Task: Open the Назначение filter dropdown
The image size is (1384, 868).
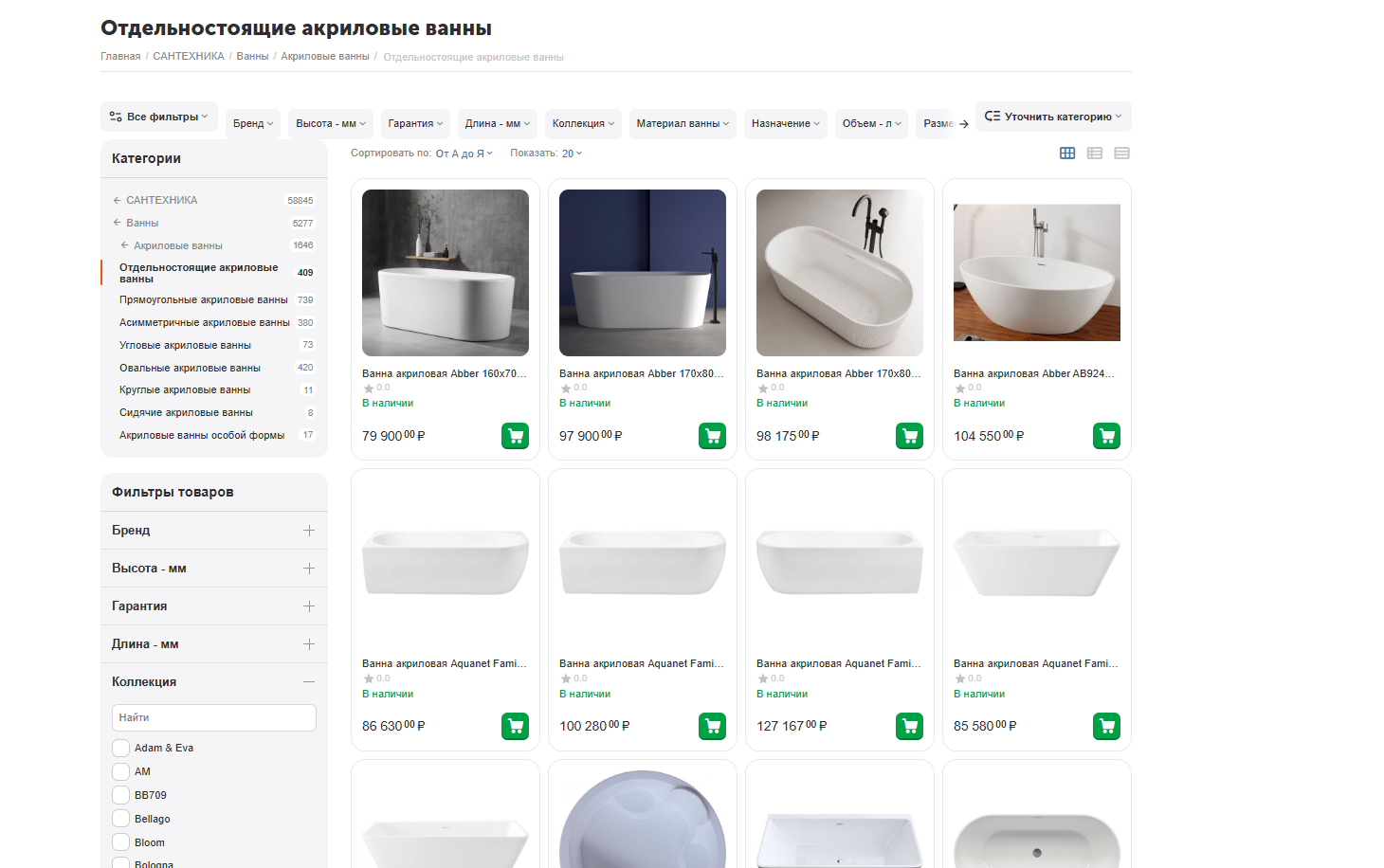Action: pyautogui.click(x=786, y=123)
